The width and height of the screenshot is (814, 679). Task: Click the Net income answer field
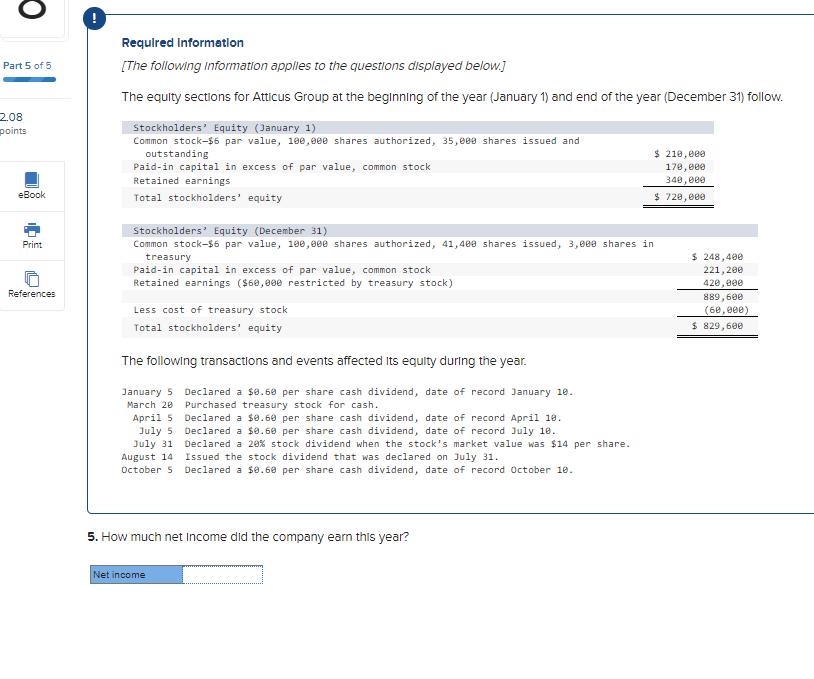pos(223,575)
